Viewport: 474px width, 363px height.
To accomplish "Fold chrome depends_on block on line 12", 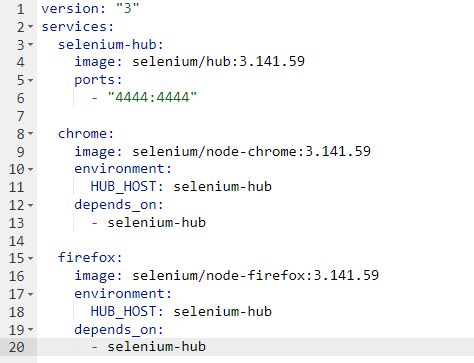I will point(31,205).
